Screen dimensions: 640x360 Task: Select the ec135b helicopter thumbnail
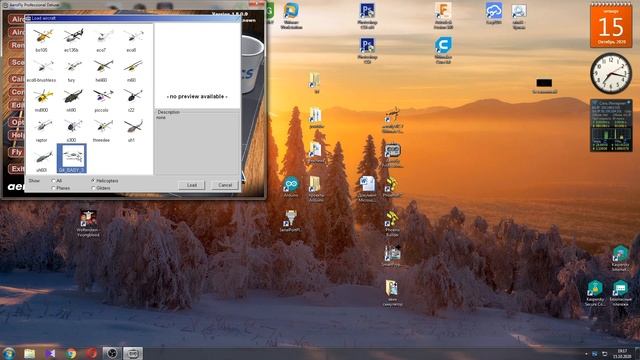pos(72,40)
